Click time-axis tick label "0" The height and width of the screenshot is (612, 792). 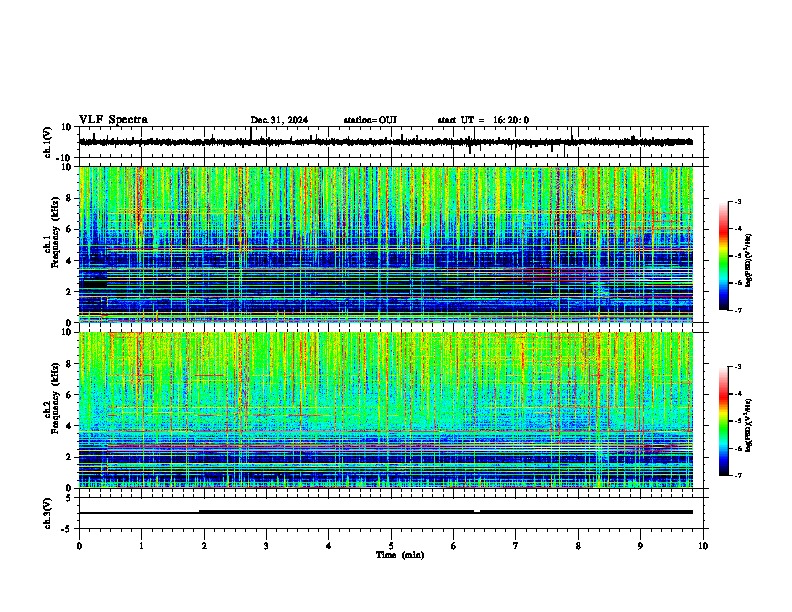click(x=79, y=546)
